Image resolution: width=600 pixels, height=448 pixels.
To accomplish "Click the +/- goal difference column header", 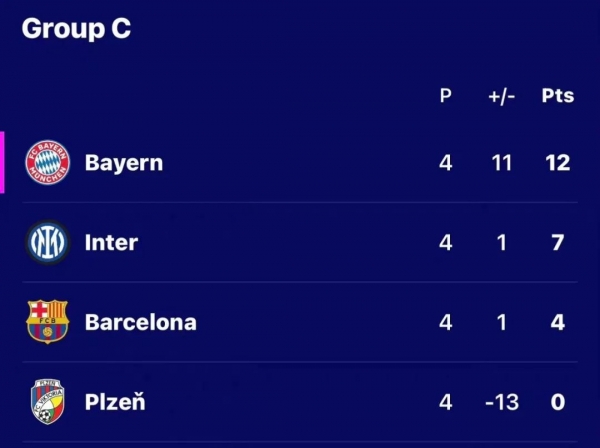I will (502, 96).
